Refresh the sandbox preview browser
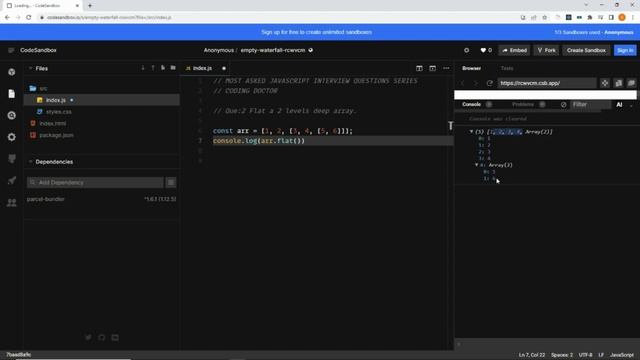 coord(489,83)
